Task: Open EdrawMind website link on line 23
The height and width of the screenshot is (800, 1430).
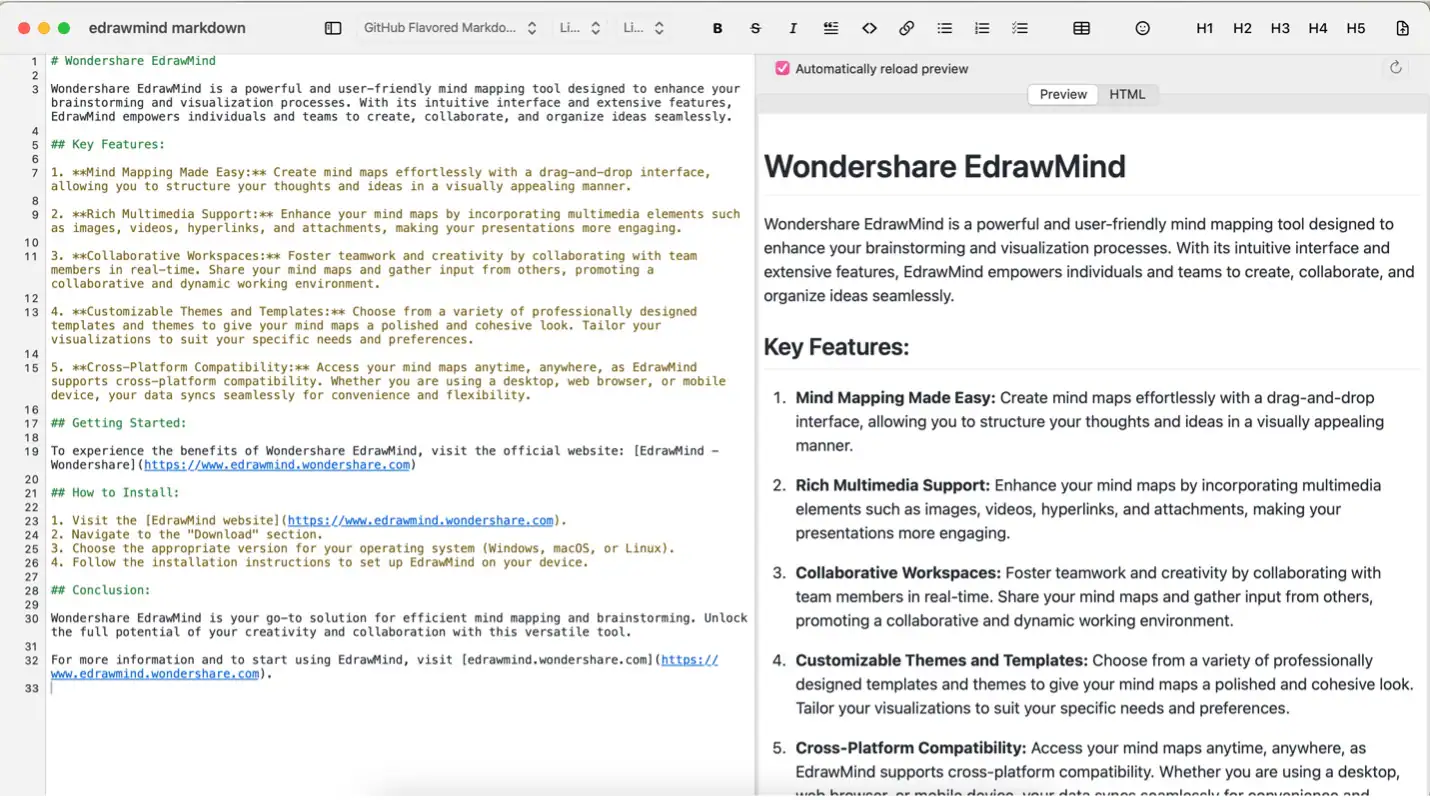Action: (x=420, y=520)
